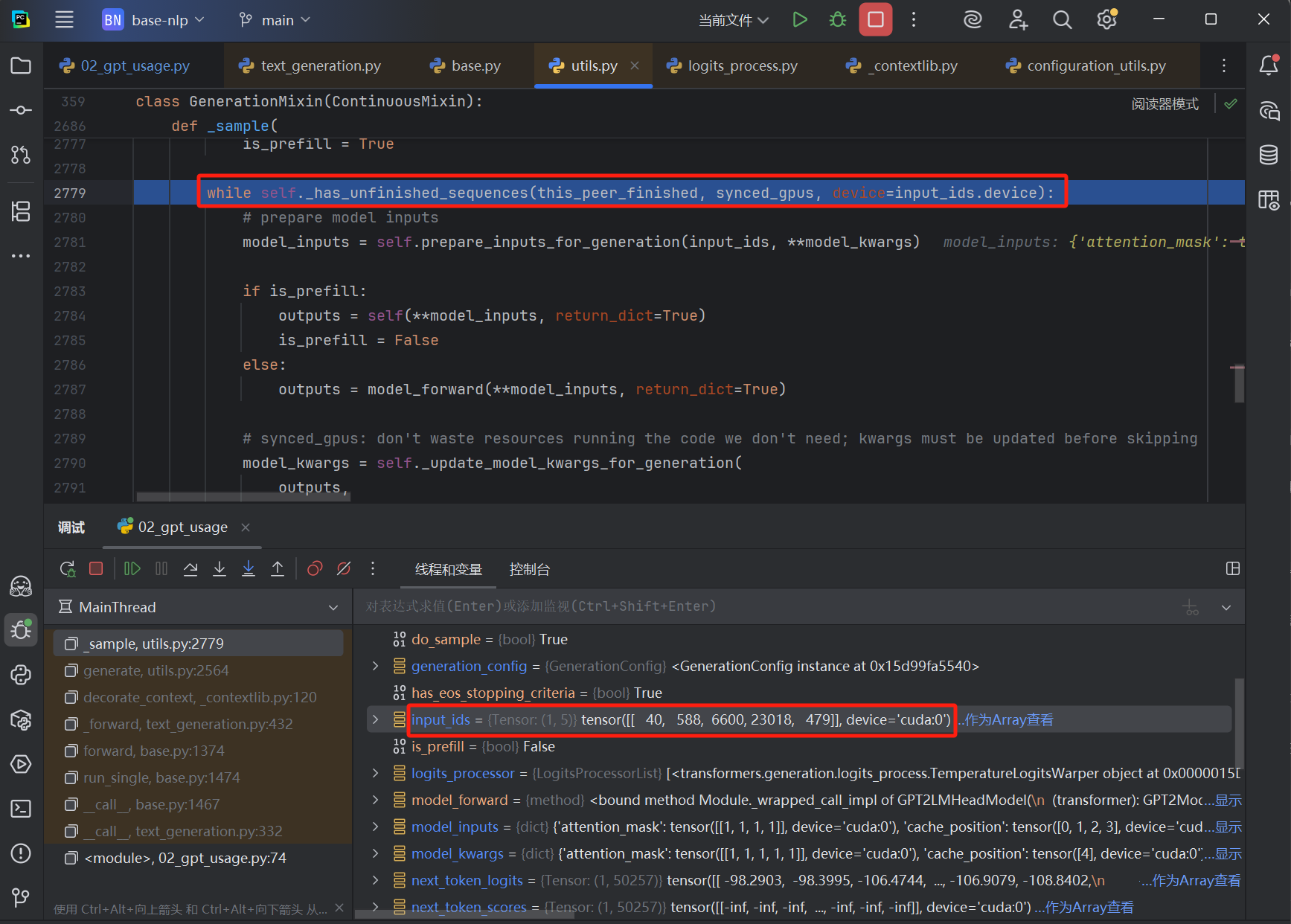Click the Step Into debug icon

(x=220, y=569)
